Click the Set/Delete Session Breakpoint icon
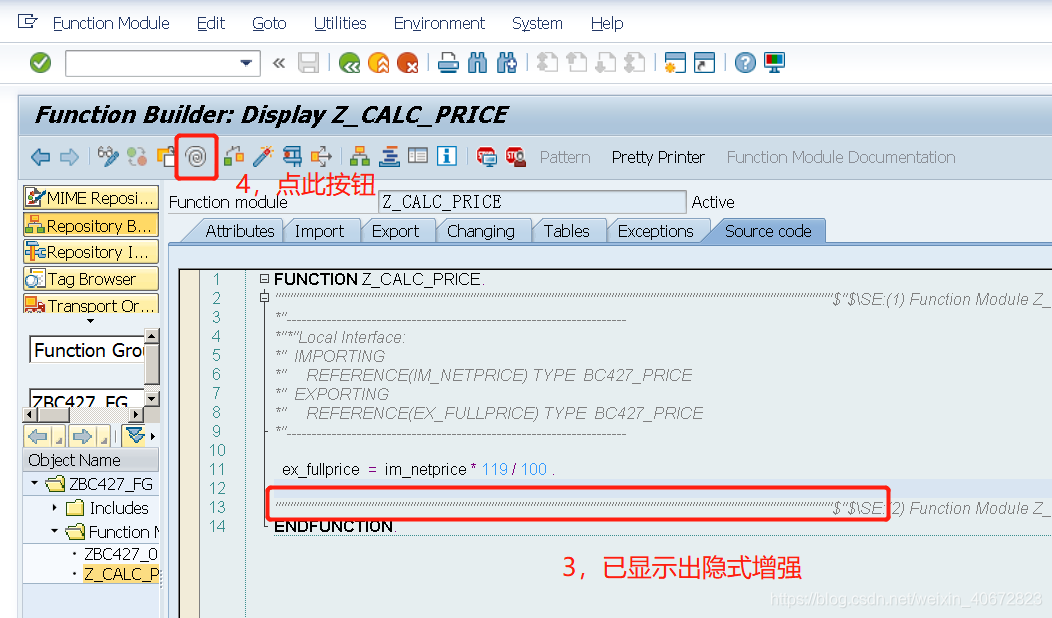This screenshot has height=618, width=1052. 486,157
